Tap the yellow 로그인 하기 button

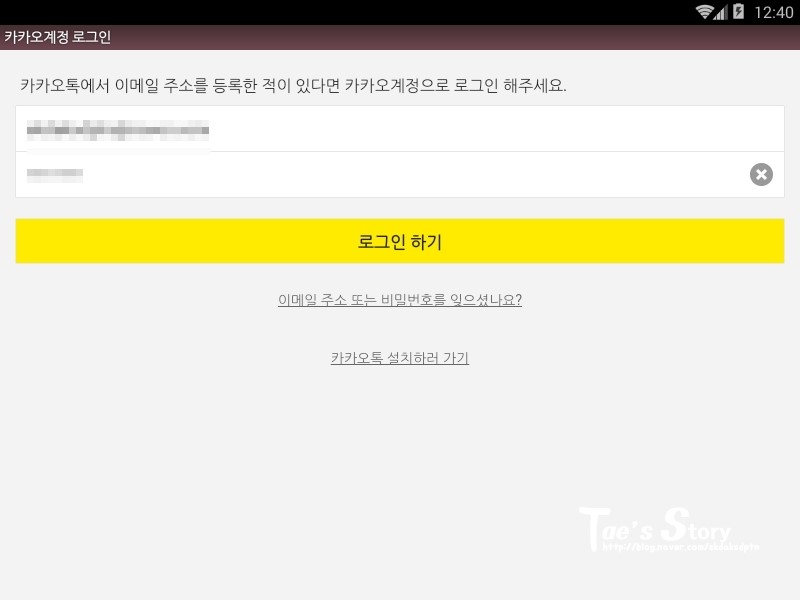399,241
